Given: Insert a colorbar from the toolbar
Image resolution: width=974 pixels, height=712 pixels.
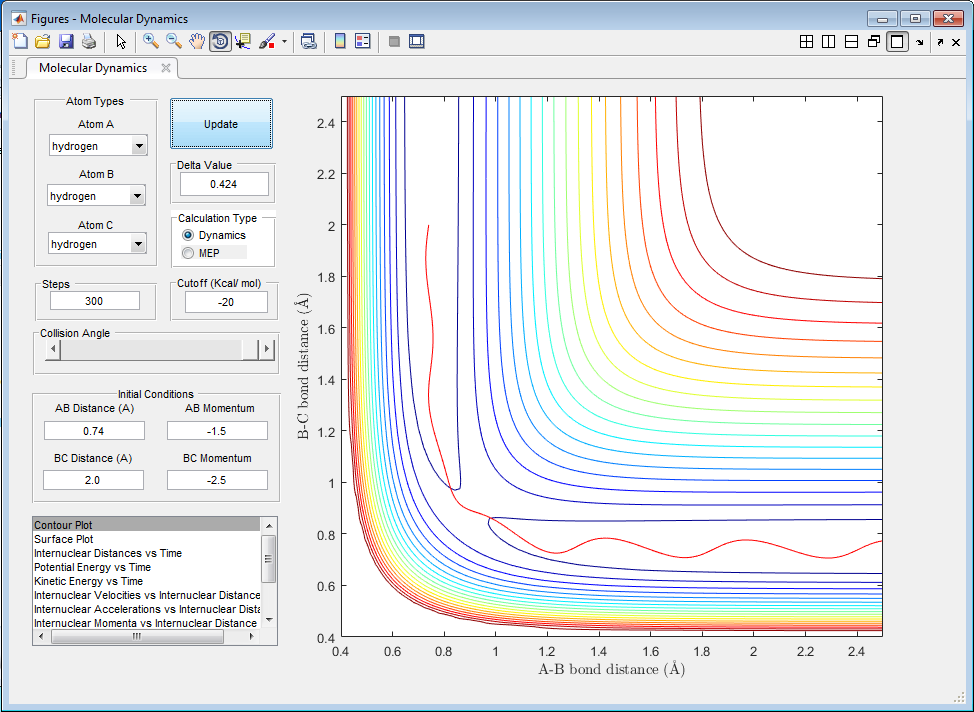Looking at the screenshot, I should pyautogui.click(x=340, y=41).
